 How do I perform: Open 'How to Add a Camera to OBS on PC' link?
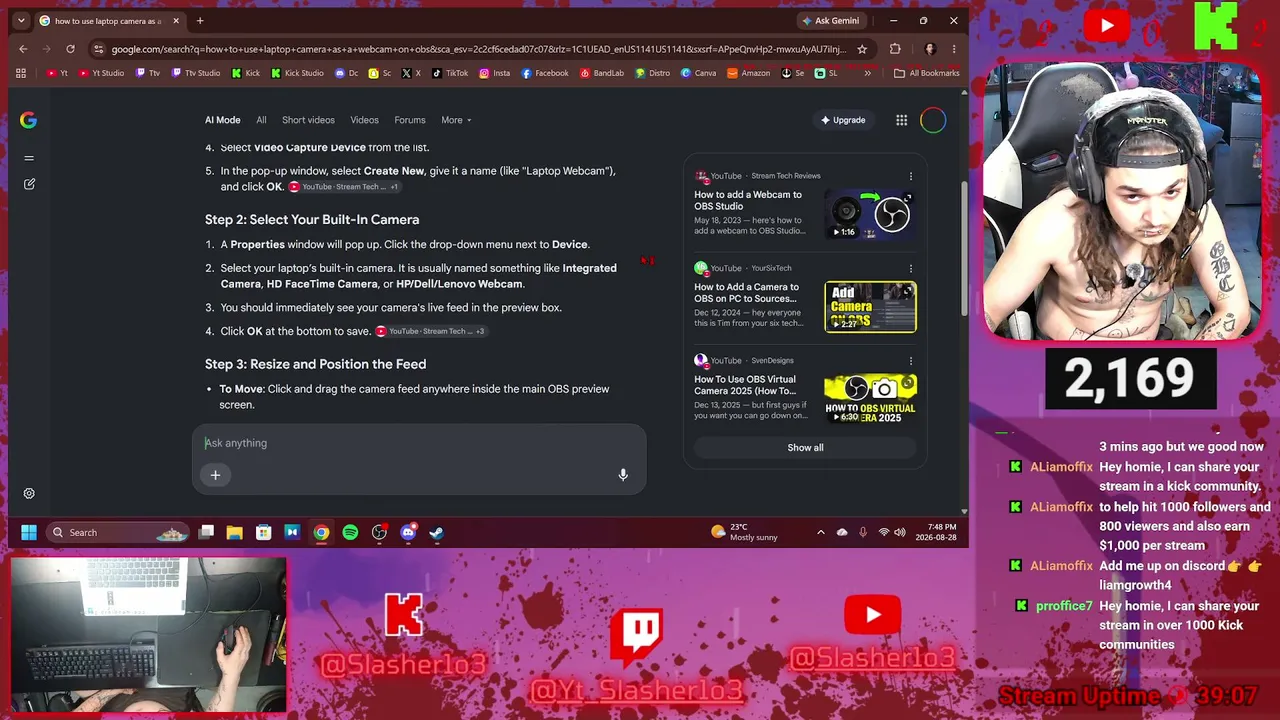[747, 292]
